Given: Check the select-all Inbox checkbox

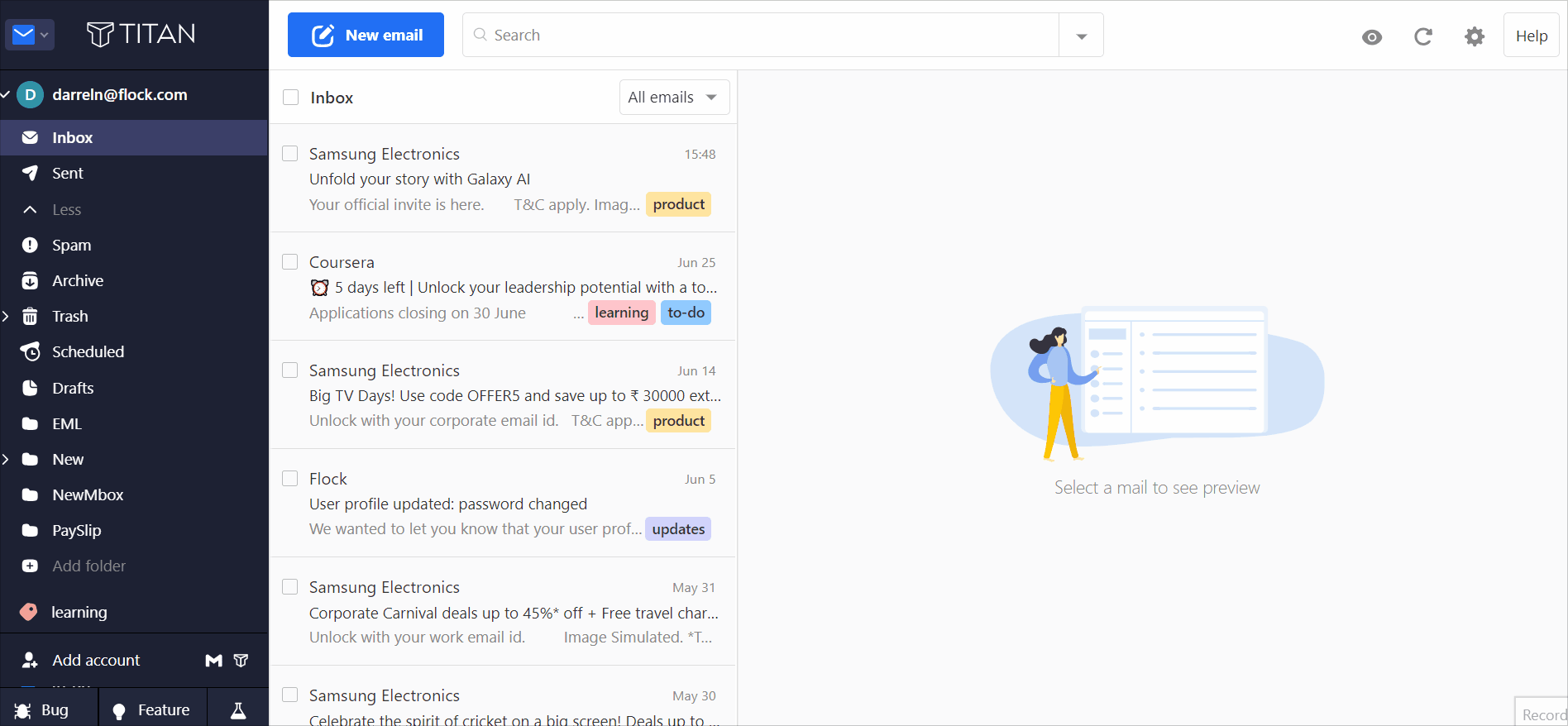Looking at the screenshot, I should pyautogui.click(x=291, y=98).
